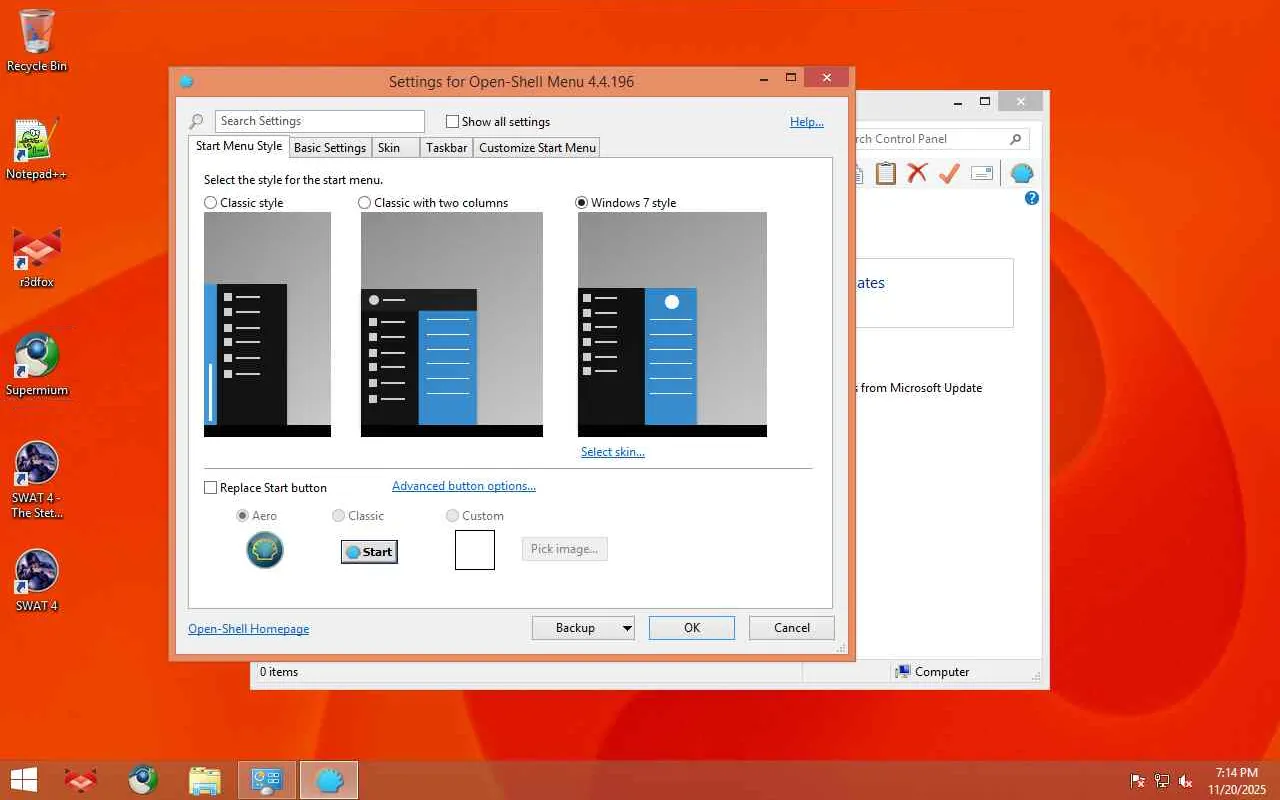Click the two-column style preview thumbnail

(x=452, y=324)
